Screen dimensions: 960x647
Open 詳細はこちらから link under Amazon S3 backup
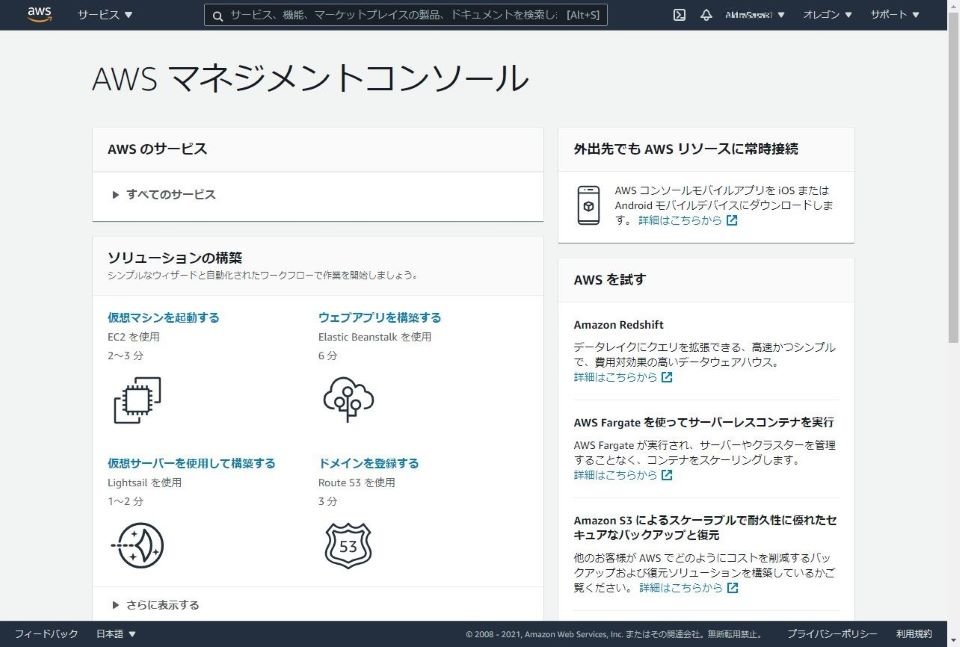[681, 588]
